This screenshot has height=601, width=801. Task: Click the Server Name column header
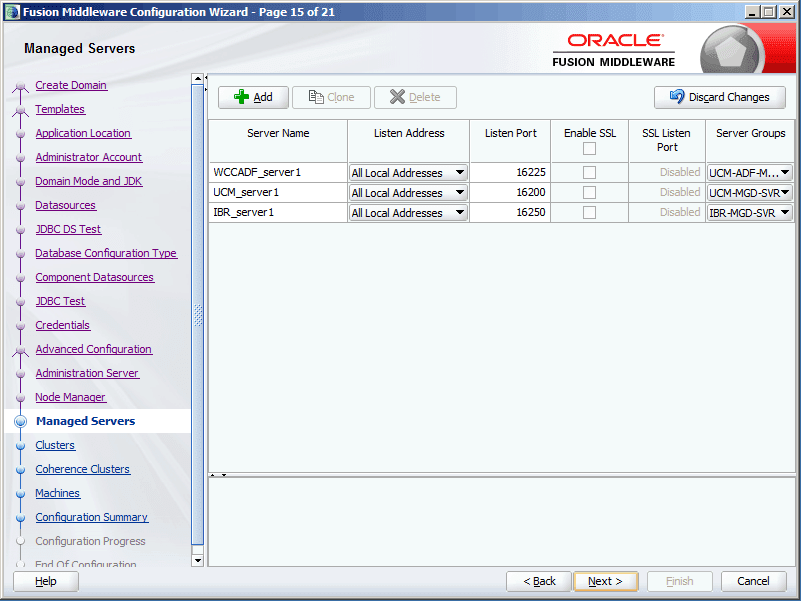coord(278,141)
